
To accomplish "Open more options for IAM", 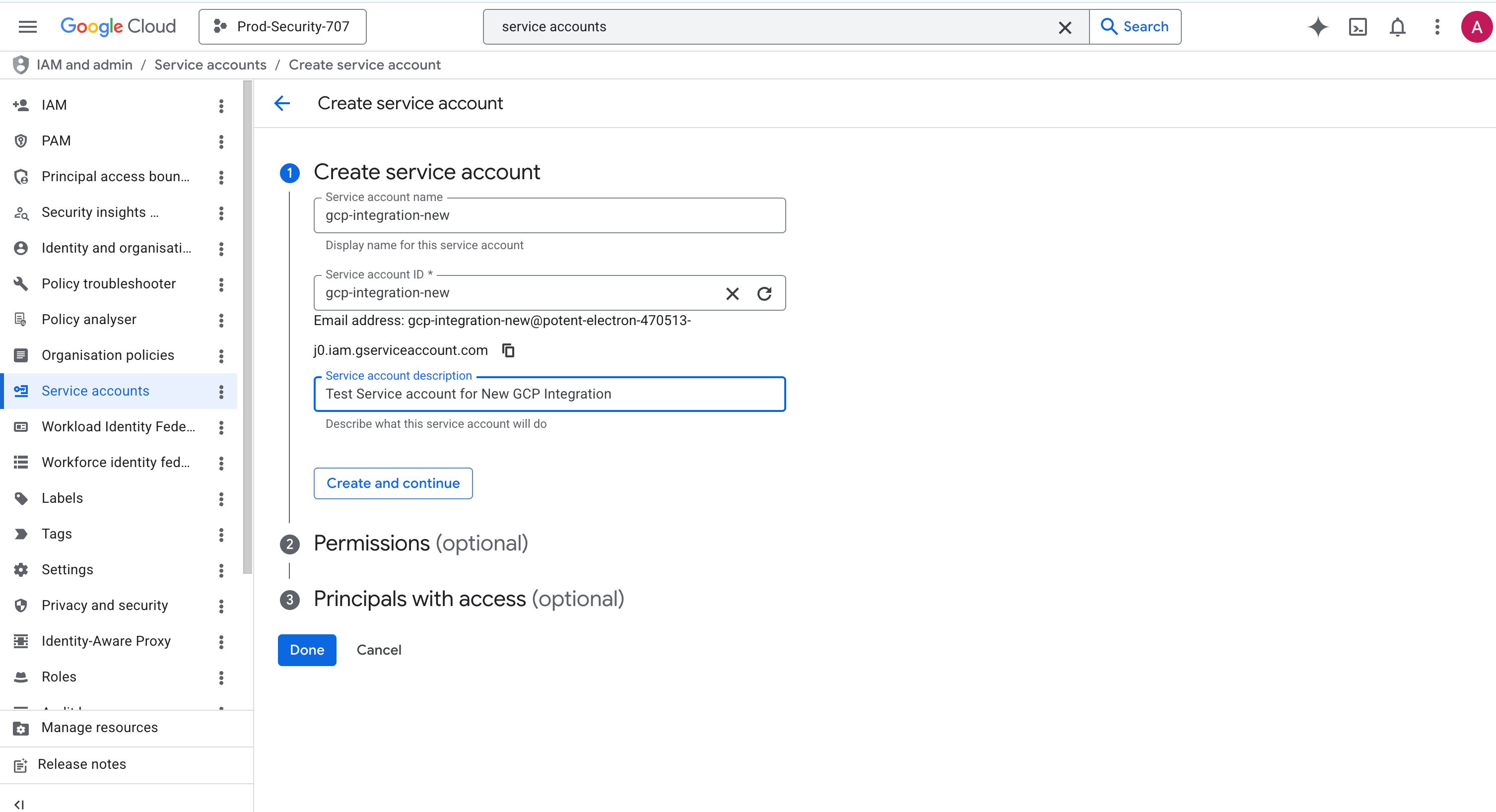I will [x=221, y=105].
